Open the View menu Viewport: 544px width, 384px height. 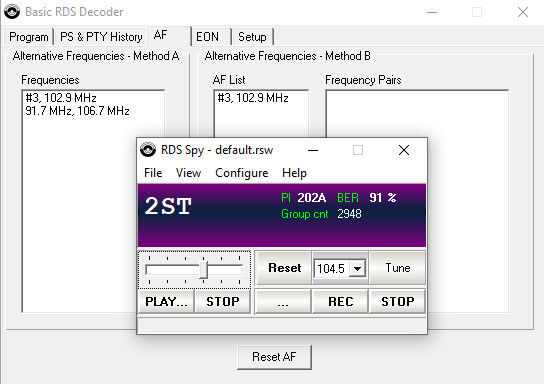coord(188,173)
